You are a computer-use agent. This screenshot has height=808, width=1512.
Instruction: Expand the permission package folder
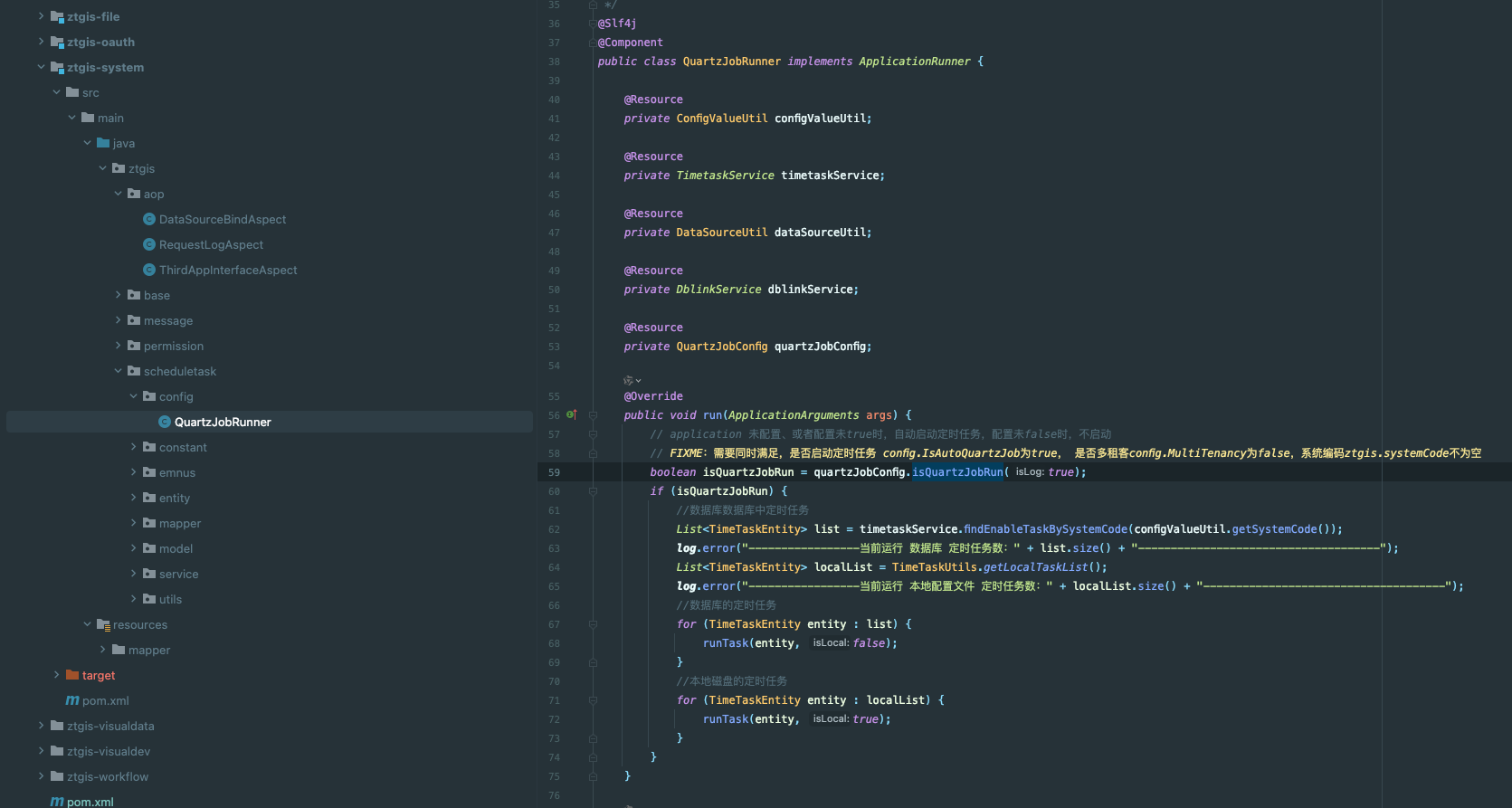coord(118,346)
